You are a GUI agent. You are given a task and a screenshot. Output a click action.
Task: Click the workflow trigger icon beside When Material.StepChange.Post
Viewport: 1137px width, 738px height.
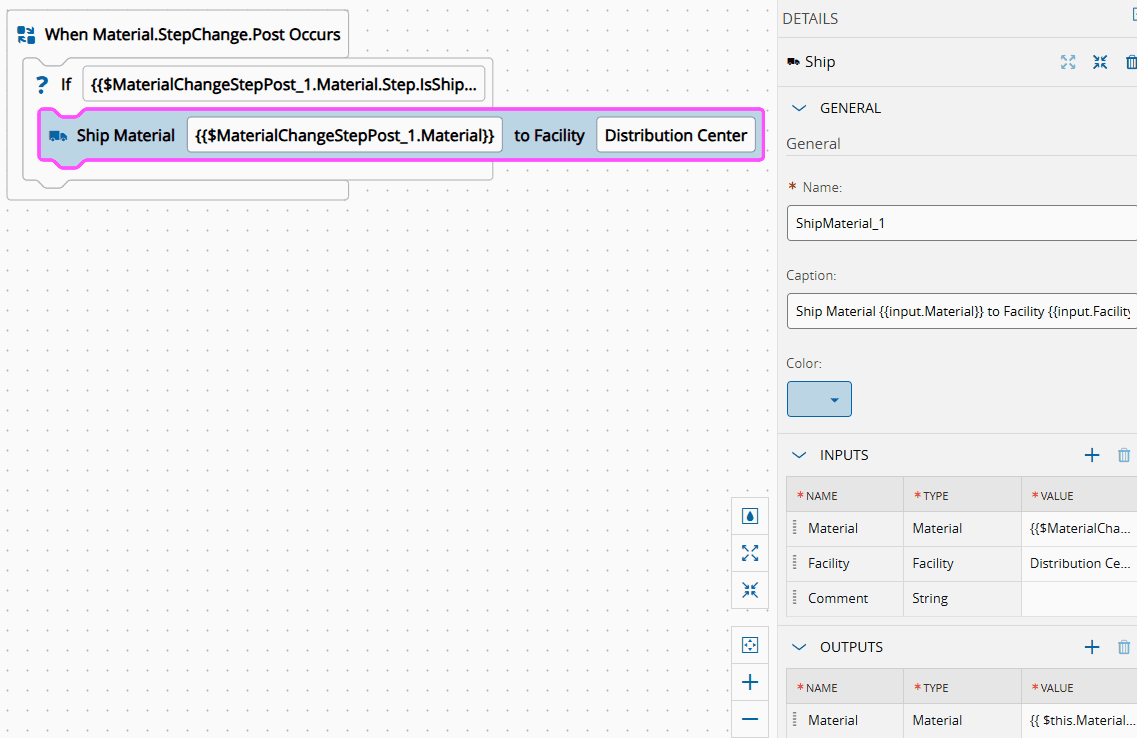[26, 35]
